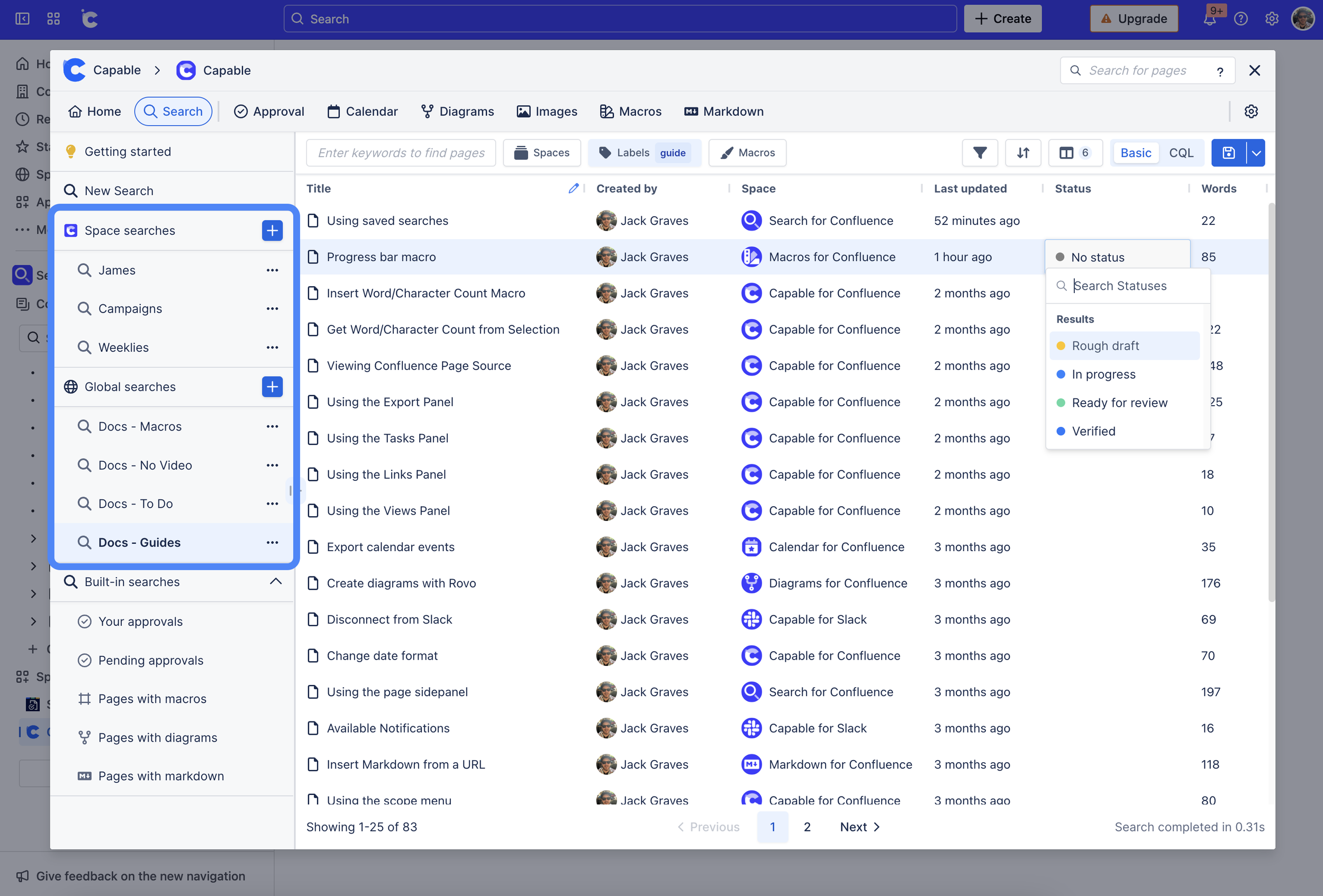Open the app switcher grid icon
The image size is (1323, 896).
click(x=53, y=19)
